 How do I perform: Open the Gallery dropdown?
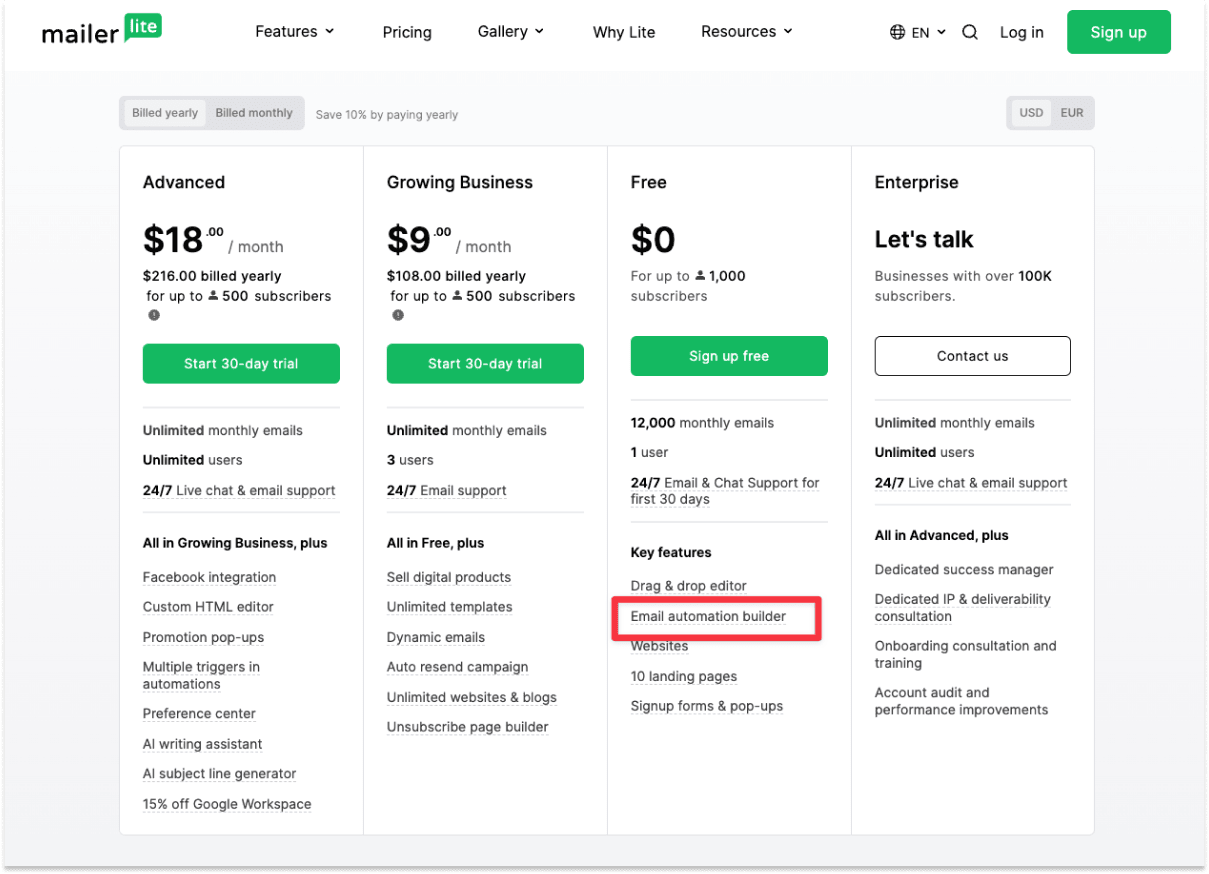point(510,31)
